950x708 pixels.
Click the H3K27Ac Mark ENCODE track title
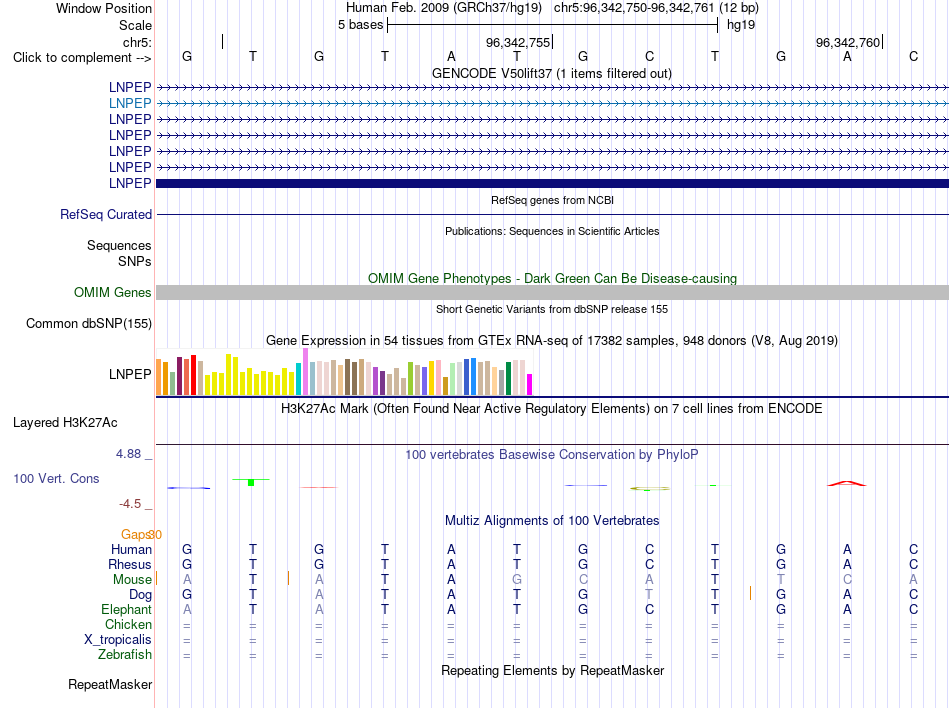point(552,408)
